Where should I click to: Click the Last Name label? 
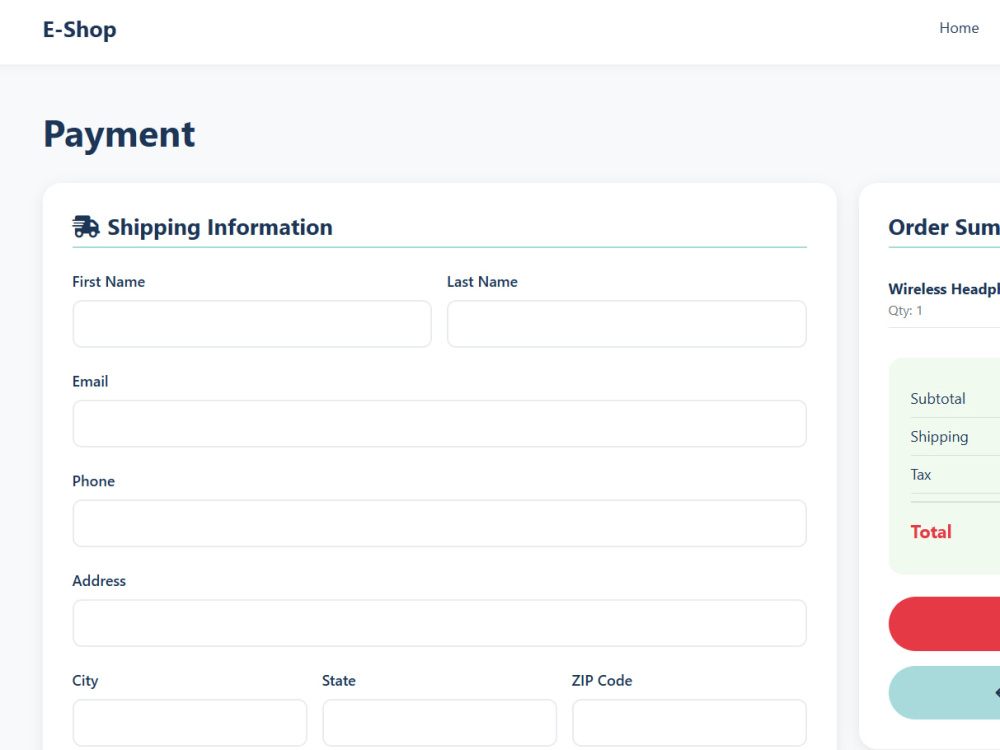[482, 282]
